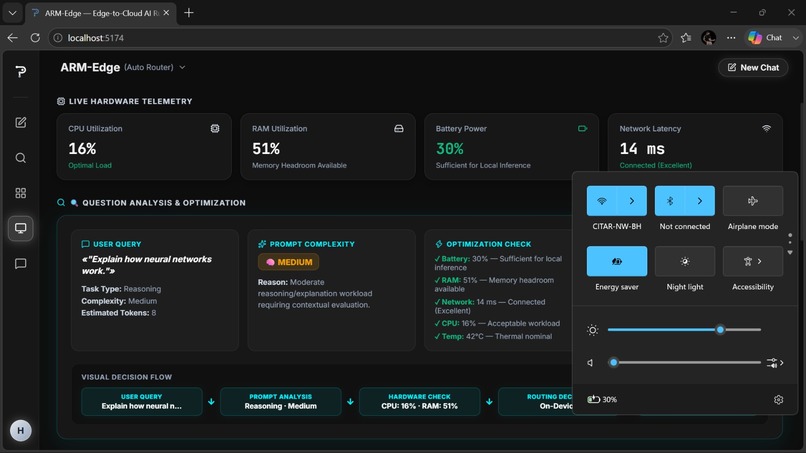
Task: Open the chat bubble icon in sidebar
Action: pyautogui.click(x=21, y=264)
